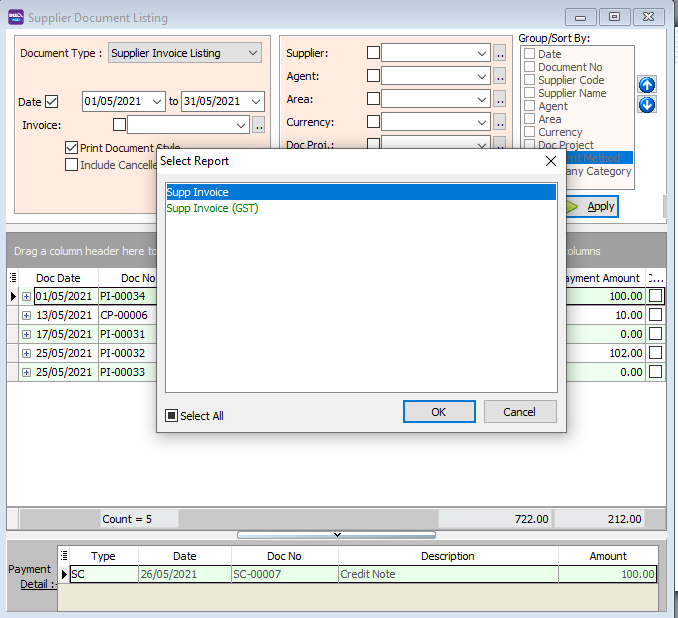The image size is (678, 618).
Task: Open the Currency lookup ellipsis button
Action: point(499,123)
